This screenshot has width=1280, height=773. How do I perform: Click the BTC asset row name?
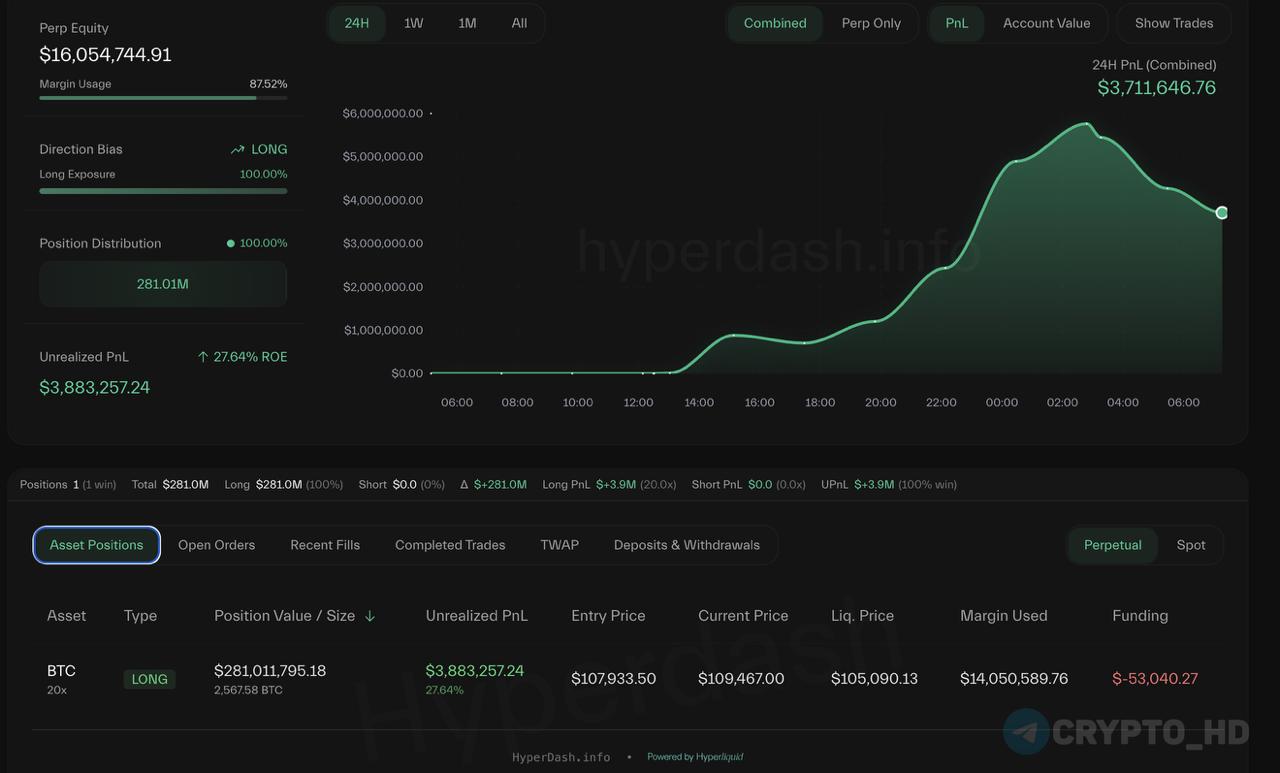61,671
